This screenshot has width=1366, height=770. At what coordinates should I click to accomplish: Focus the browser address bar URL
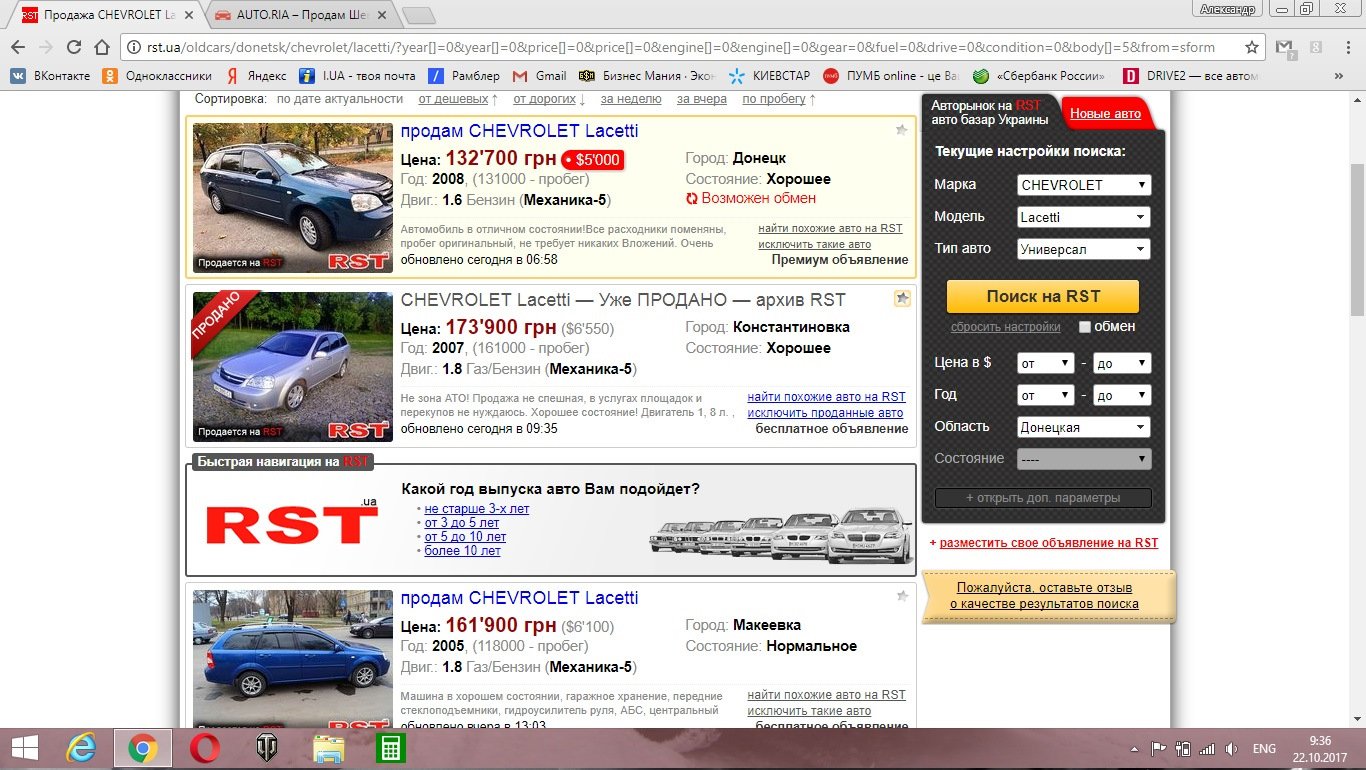[680, 47]
